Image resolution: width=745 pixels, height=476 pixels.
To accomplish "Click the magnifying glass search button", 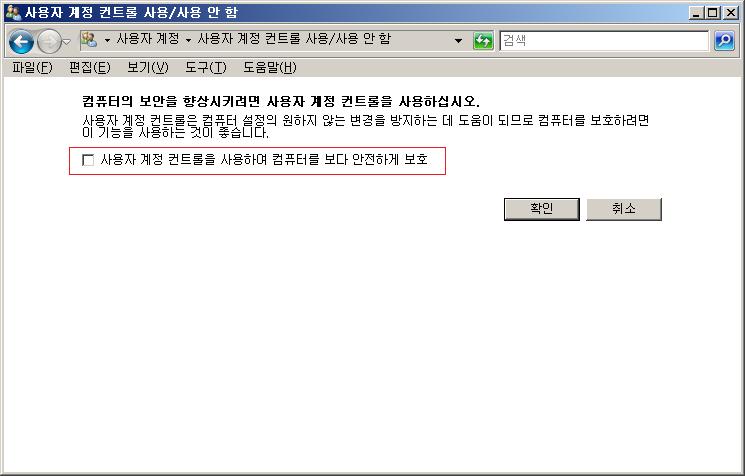I will [x=724, y=41].
